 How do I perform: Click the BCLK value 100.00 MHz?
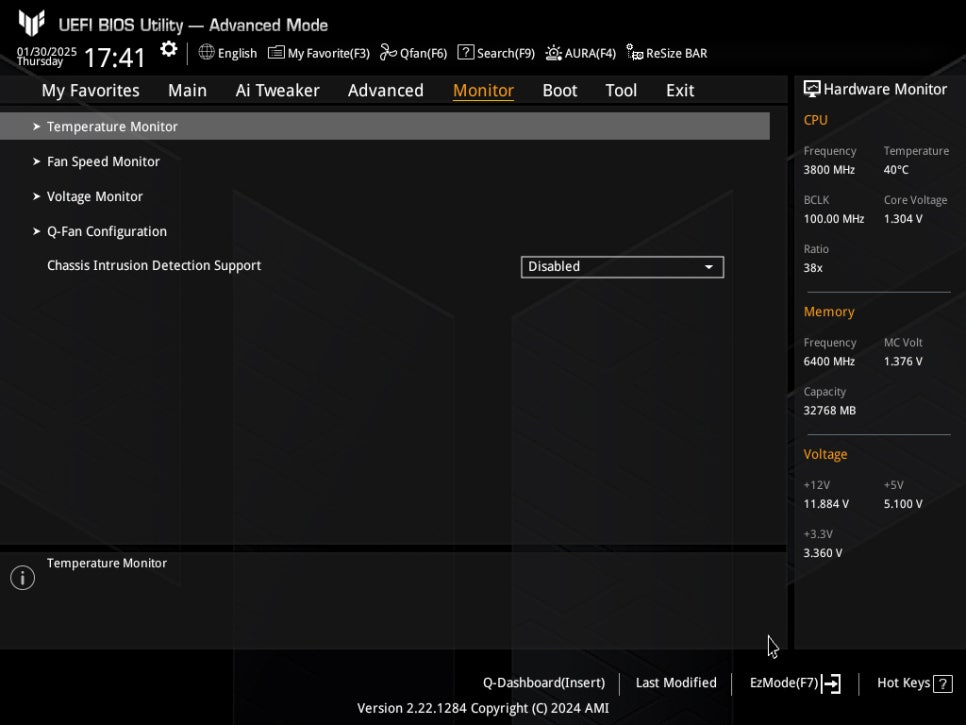pyautogui.click(x=834, y=219)
